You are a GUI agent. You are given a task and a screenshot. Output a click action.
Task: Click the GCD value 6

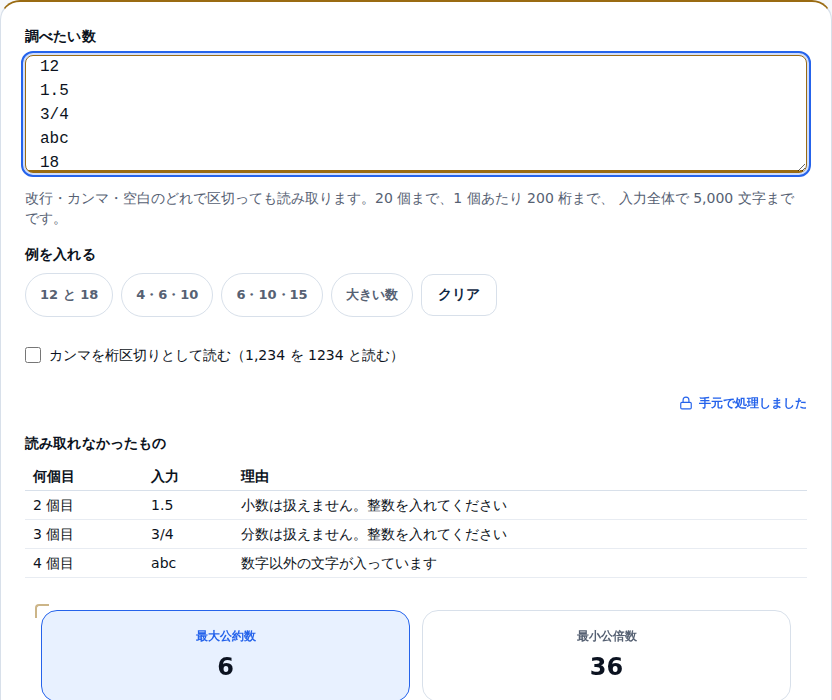click(x=226, y=667)
